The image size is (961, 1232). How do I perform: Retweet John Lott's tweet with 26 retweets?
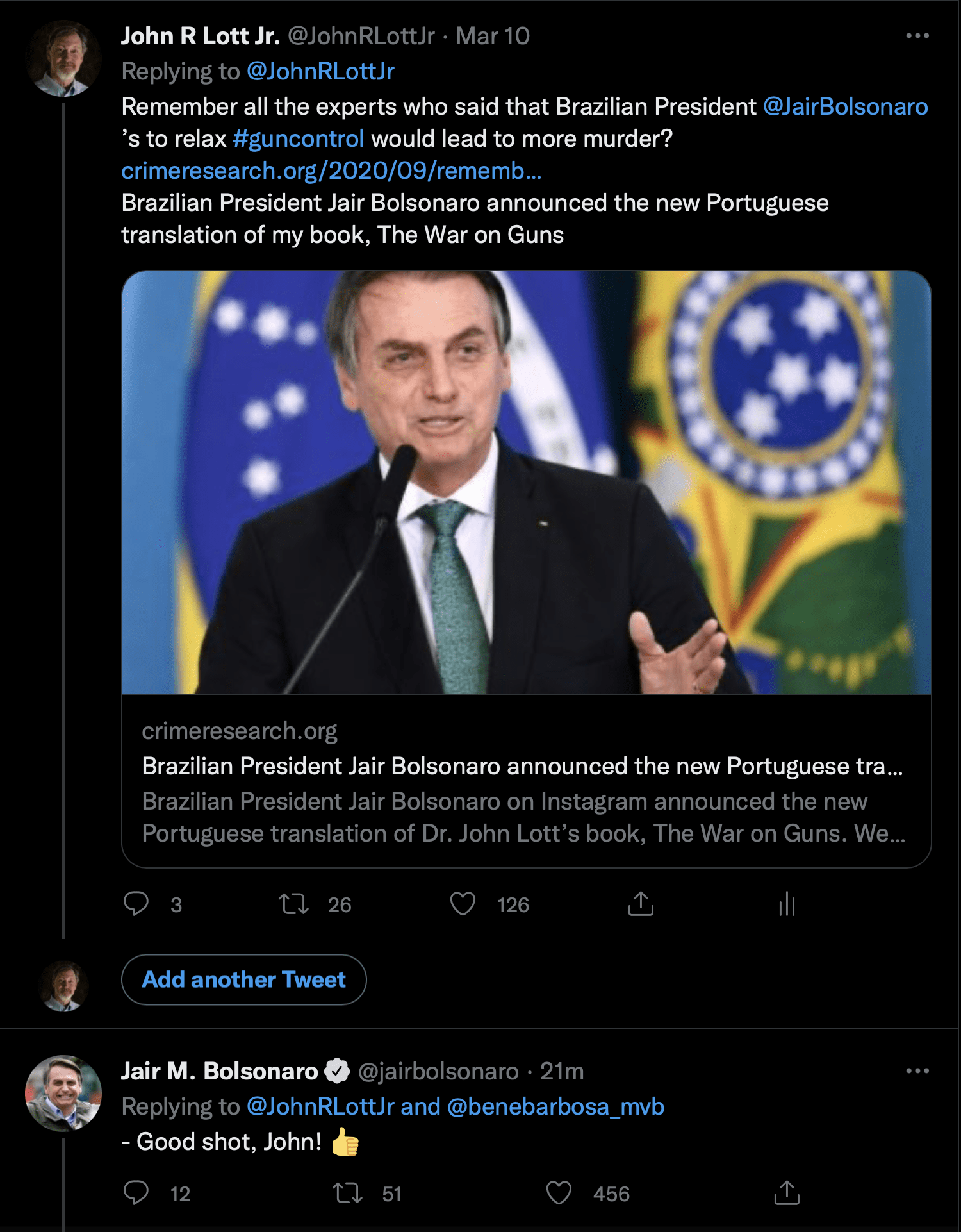pos(294,904)
